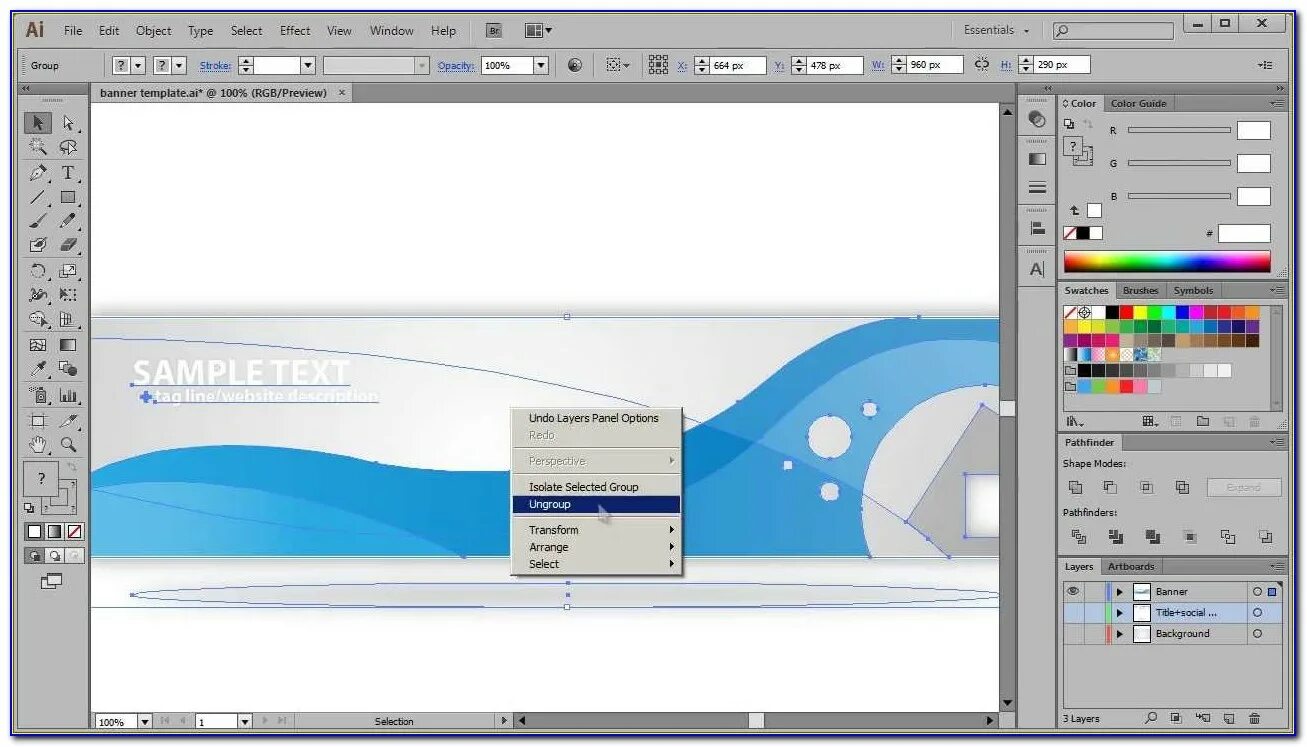Viewport: 1307px width, 747px height.
Task: Select the Pen tool
Action: point(38,173)
